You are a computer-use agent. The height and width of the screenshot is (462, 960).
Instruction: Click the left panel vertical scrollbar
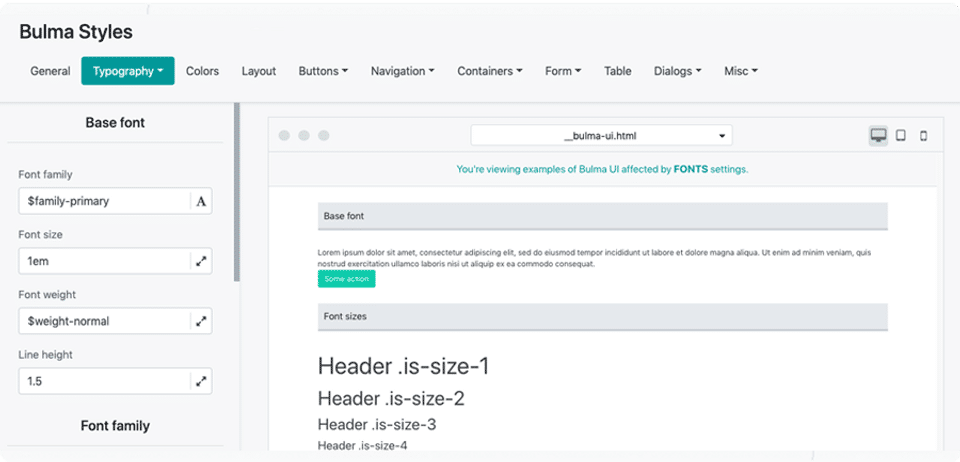pos(237,192)
